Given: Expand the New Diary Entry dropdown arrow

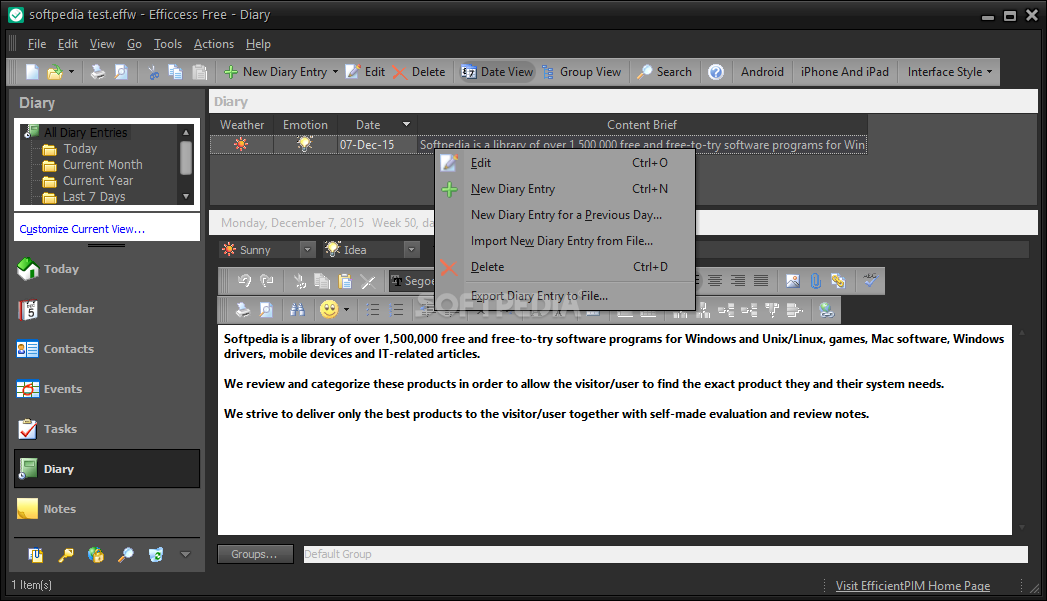Looking at the screenshot, I should [335, 71].
